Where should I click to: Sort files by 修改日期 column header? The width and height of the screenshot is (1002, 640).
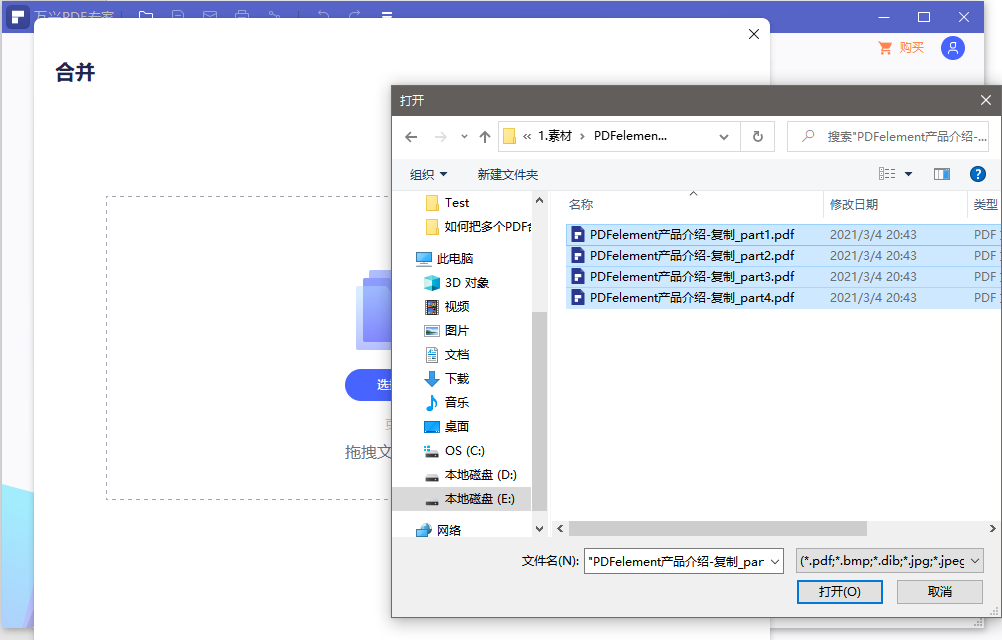(x=854, y=204)
